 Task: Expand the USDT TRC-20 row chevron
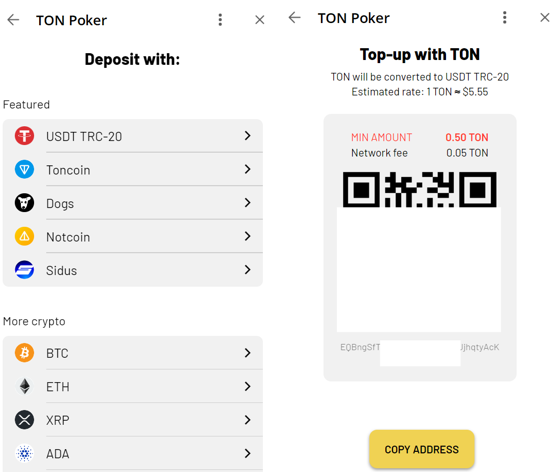coord(248,135)
